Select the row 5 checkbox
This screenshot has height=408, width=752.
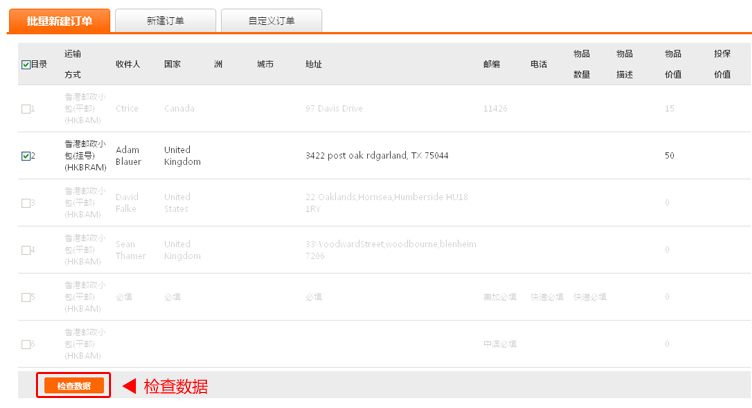[x=26, y=297]
